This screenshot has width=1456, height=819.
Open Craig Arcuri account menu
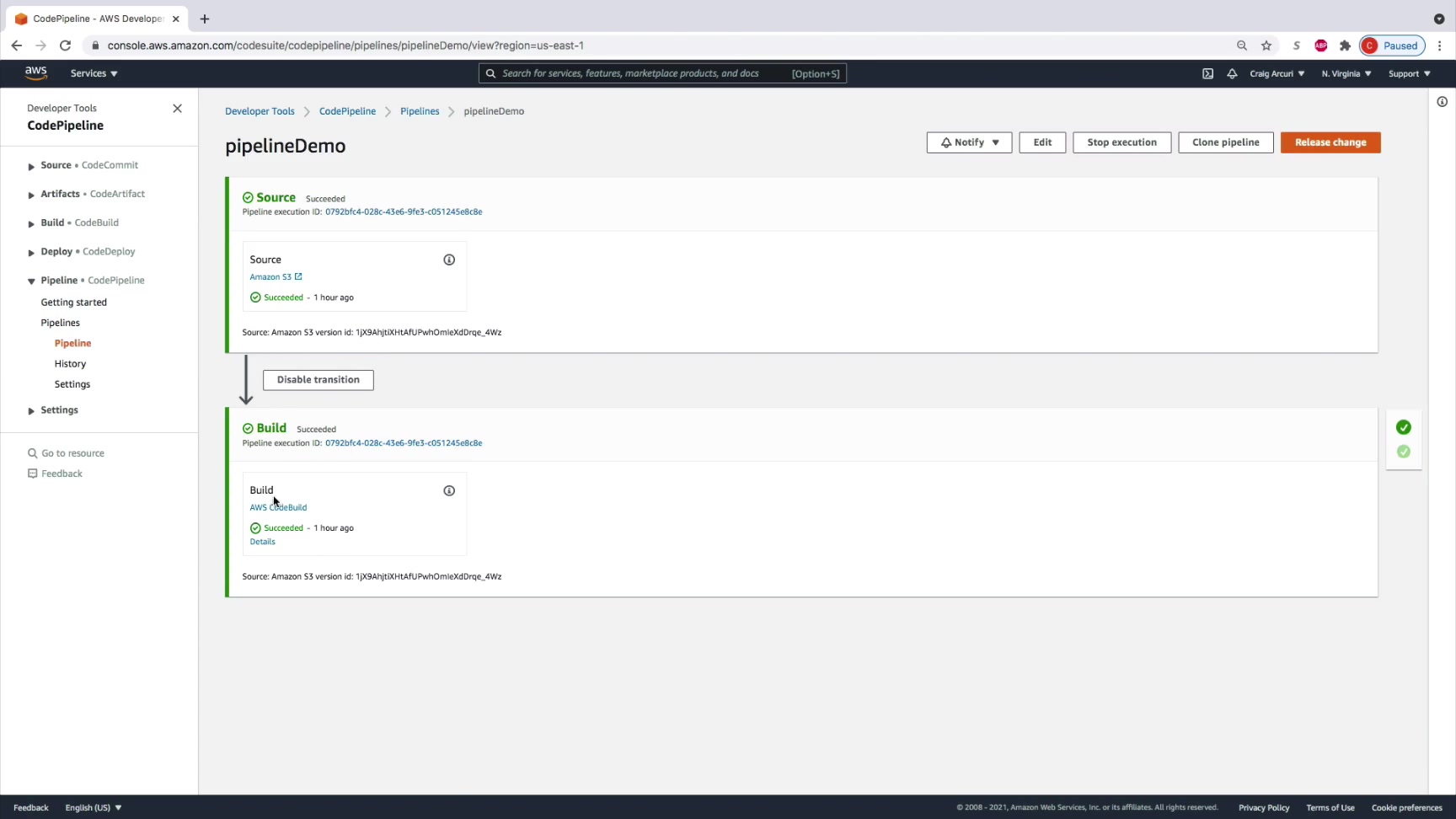(1277, 73)
